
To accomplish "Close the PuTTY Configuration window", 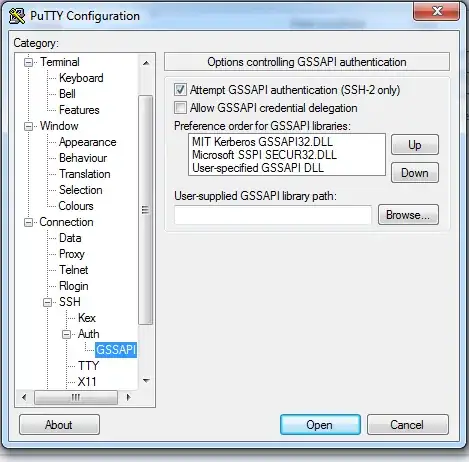I will (436, 11).
